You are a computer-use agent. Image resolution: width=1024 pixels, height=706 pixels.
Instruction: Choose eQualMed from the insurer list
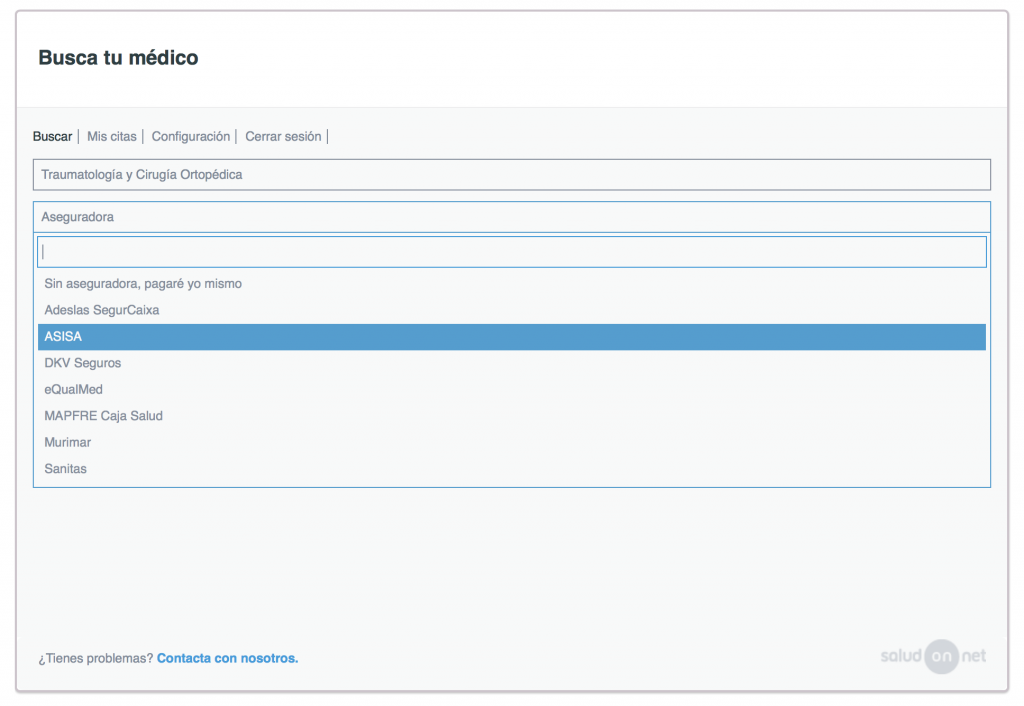(511, 390)
